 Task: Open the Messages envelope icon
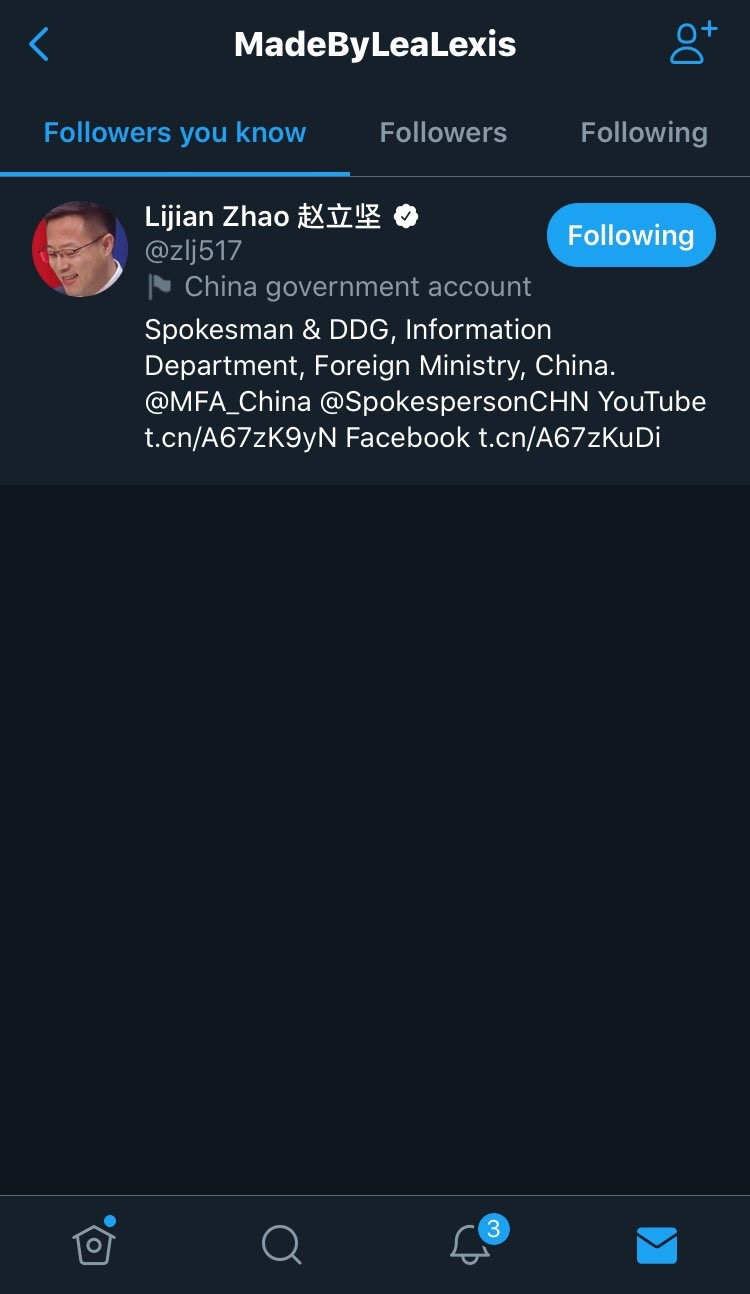(657, 1245)
